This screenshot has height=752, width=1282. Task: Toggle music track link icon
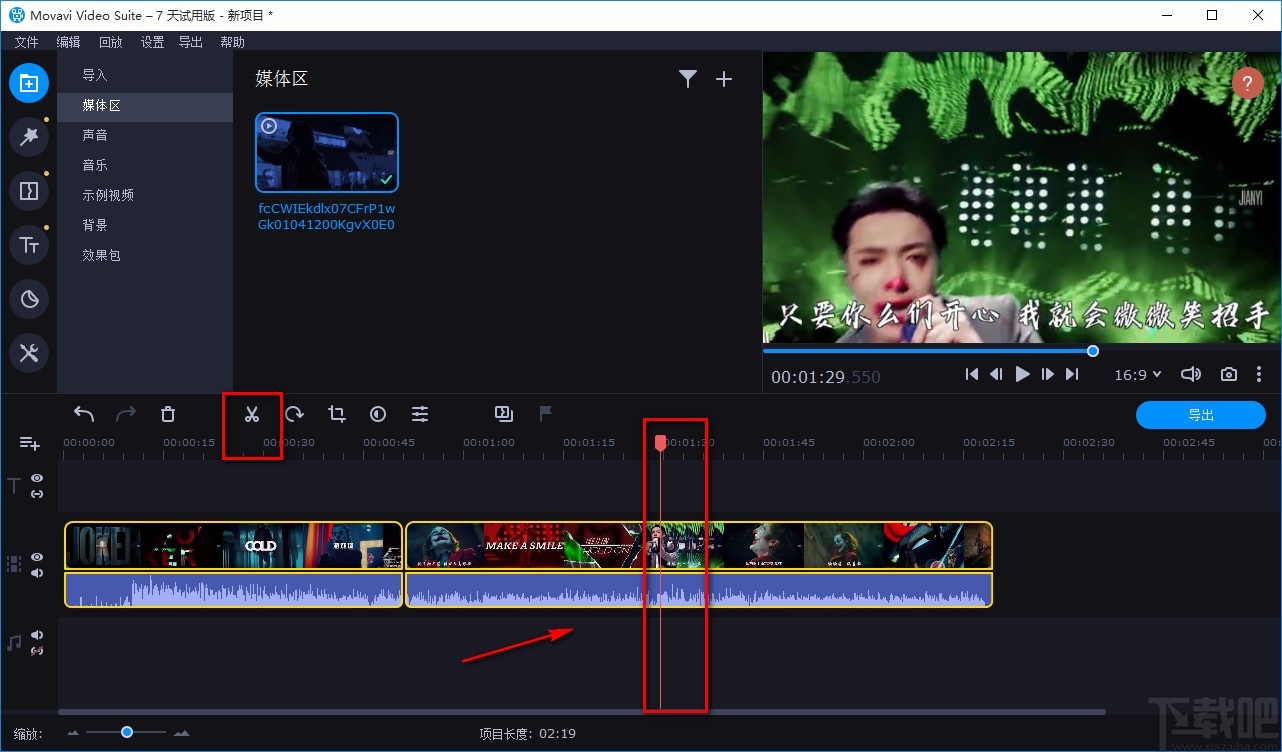(37, 651)
